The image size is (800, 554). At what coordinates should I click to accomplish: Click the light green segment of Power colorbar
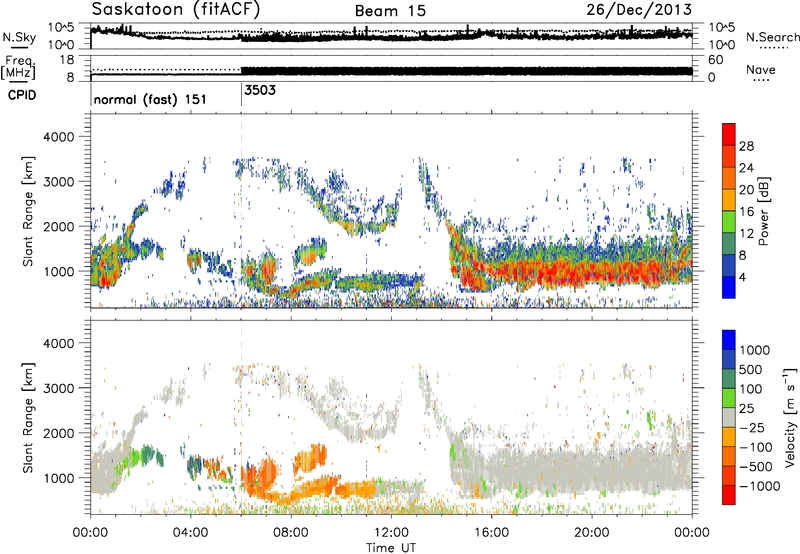coord(729,222)
